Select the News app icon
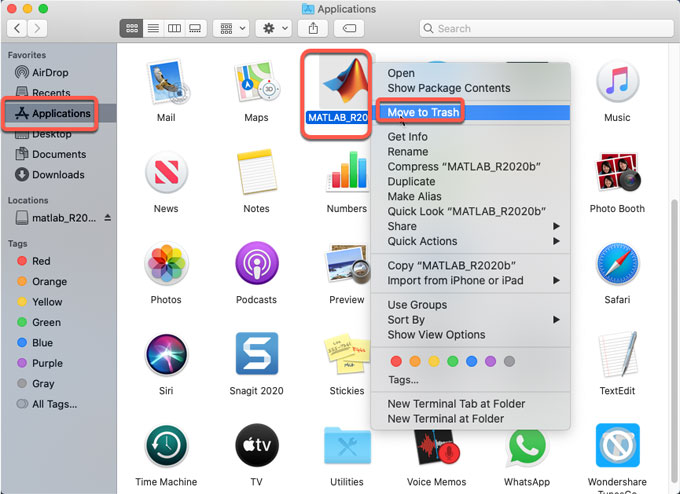This screenshot has width=680, height=494. 166,173
